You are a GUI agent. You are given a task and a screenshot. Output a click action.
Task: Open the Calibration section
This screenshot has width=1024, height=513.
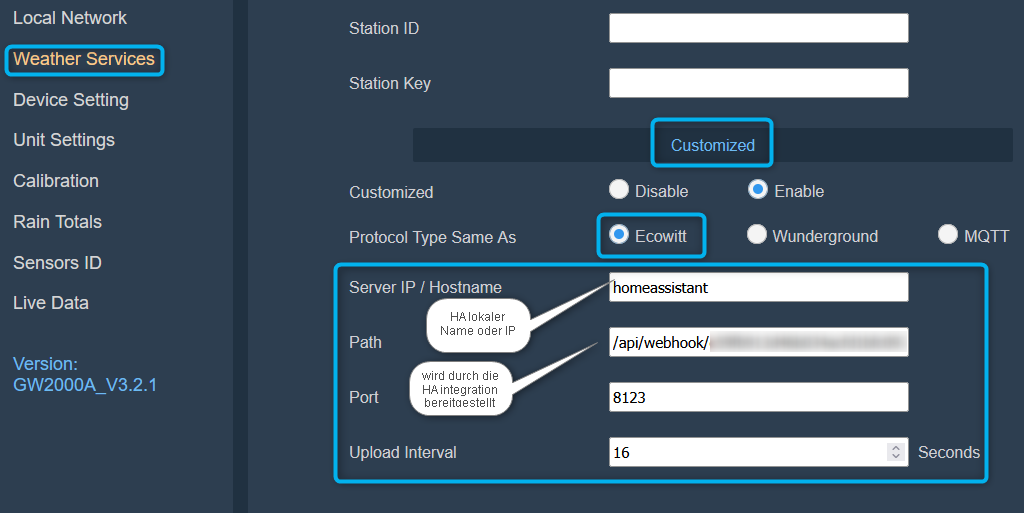(x=56, y=181)
